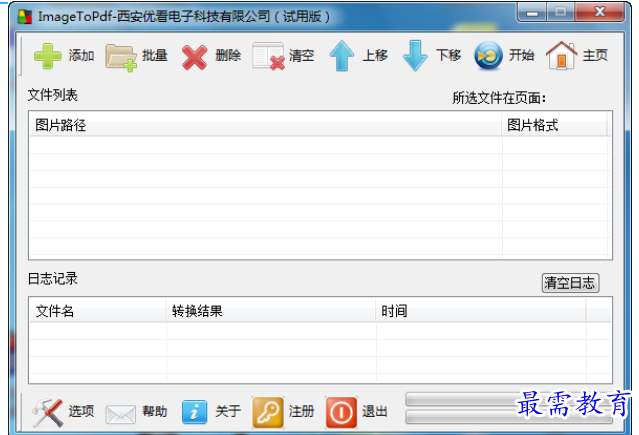Screen dimensions: 639x435
Task: Start conversion with 开始 icon
Action: 488,56
